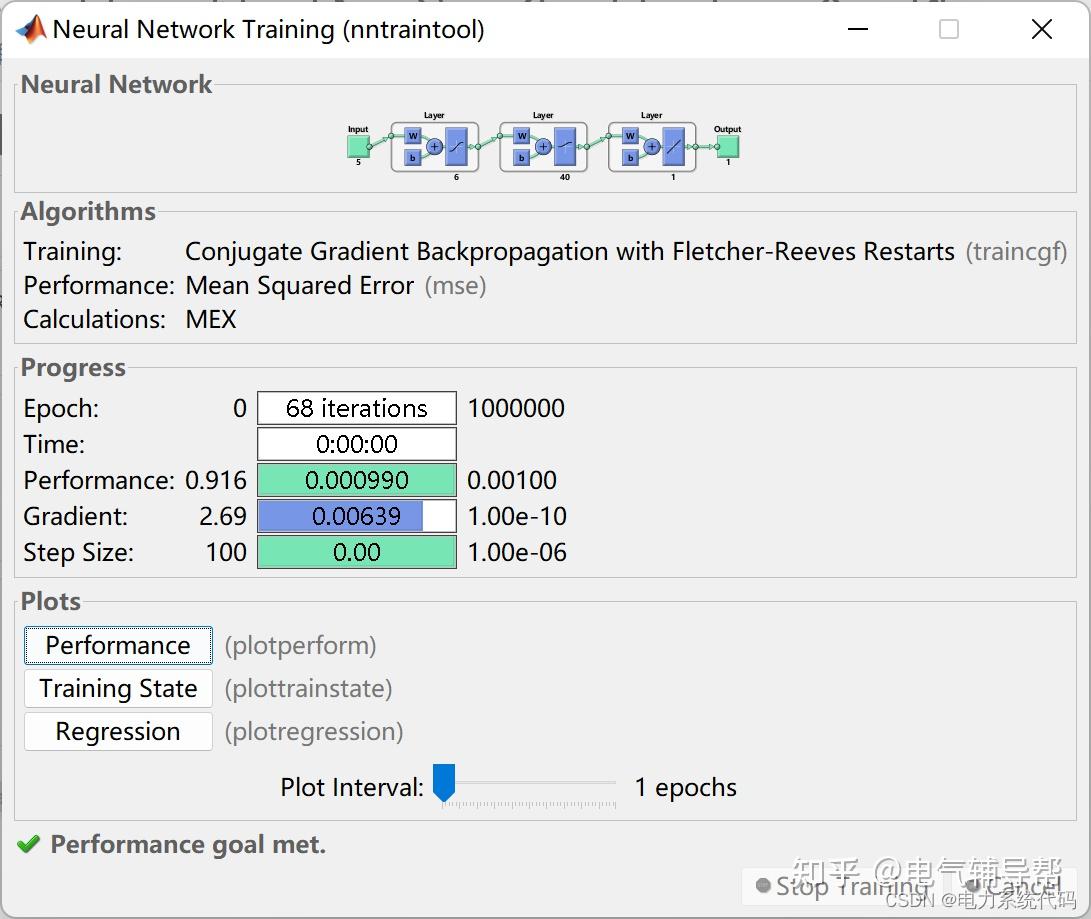1091x919 pixels.
Task: Click the sigmoid transfer function icon in first layer
Action: [x=455, y=145]
